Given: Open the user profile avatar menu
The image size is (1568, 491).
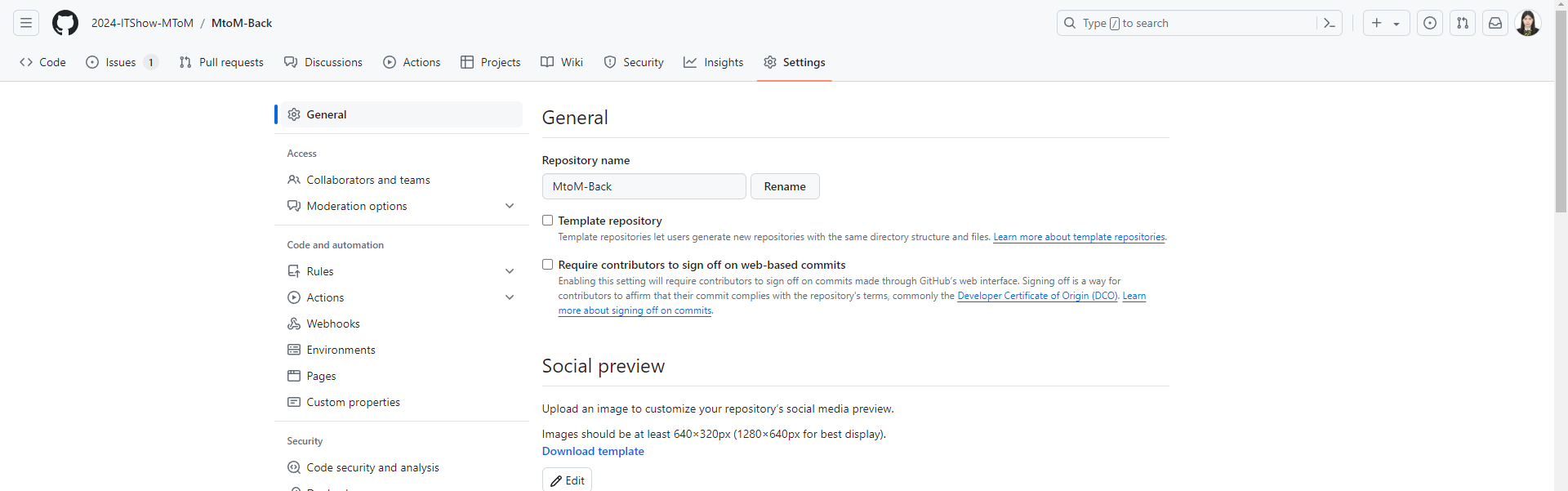Looking at the screenshot, I should point(1528,23).
